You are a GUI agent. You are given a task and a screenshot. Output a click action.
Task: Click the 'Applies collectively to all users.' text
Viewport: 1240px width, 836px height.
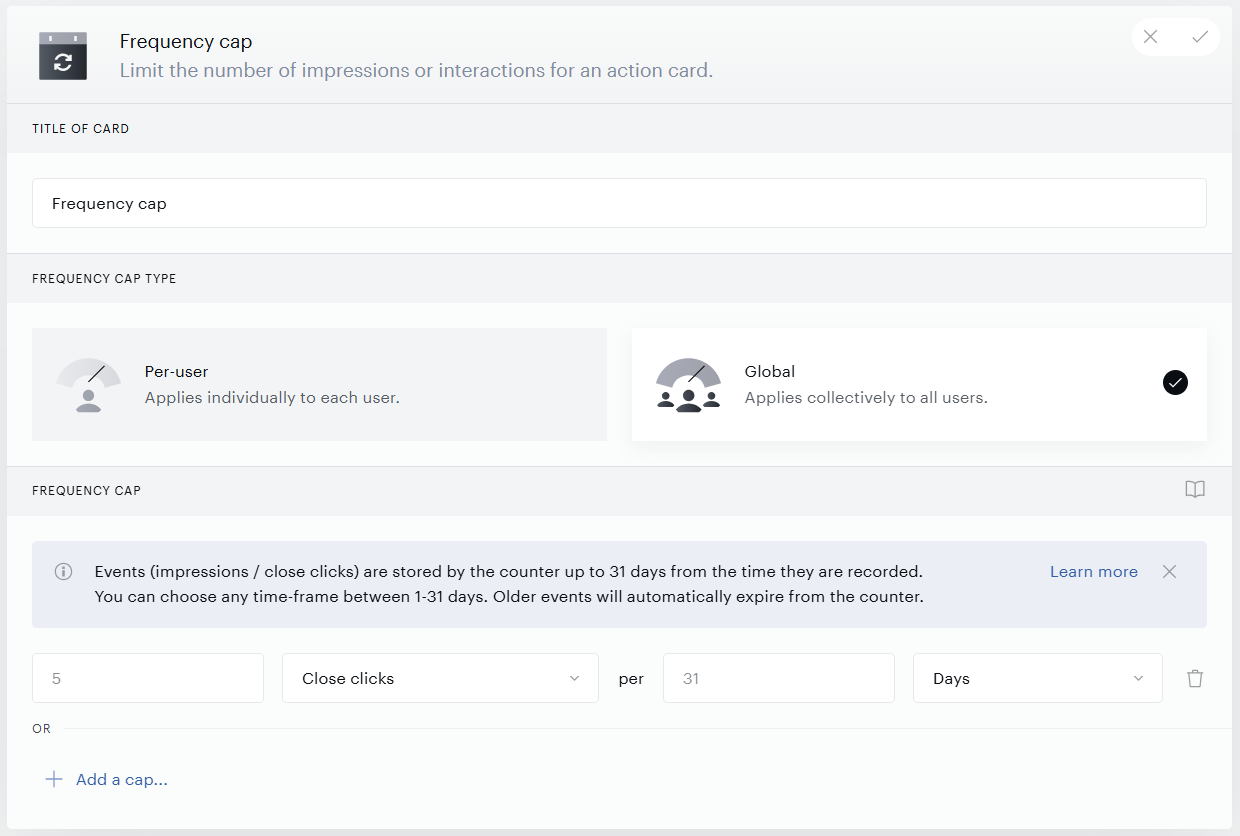tap(866, 398)
